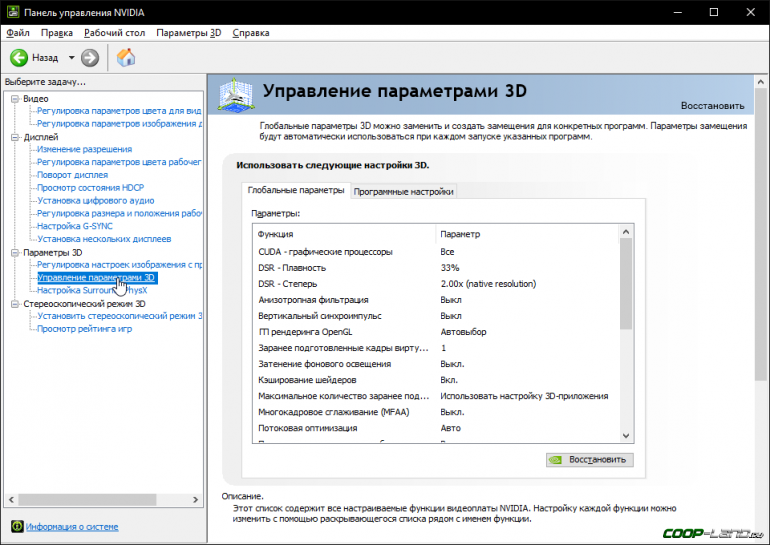The width and height of the screenshot is (770, 545).
Task: Open the Файл menu
Action: click(17, 33)
